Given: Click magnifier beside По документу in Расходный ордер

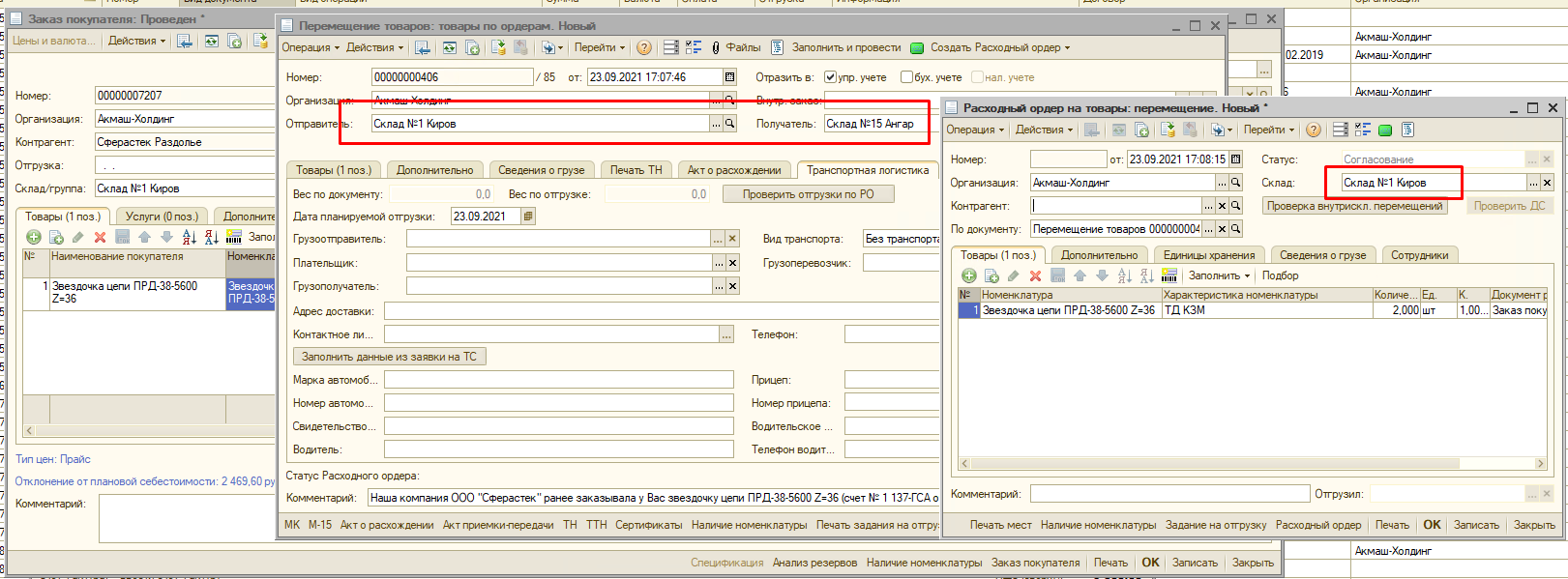Looking at the screenshot, I should (x=1235, y=229).
